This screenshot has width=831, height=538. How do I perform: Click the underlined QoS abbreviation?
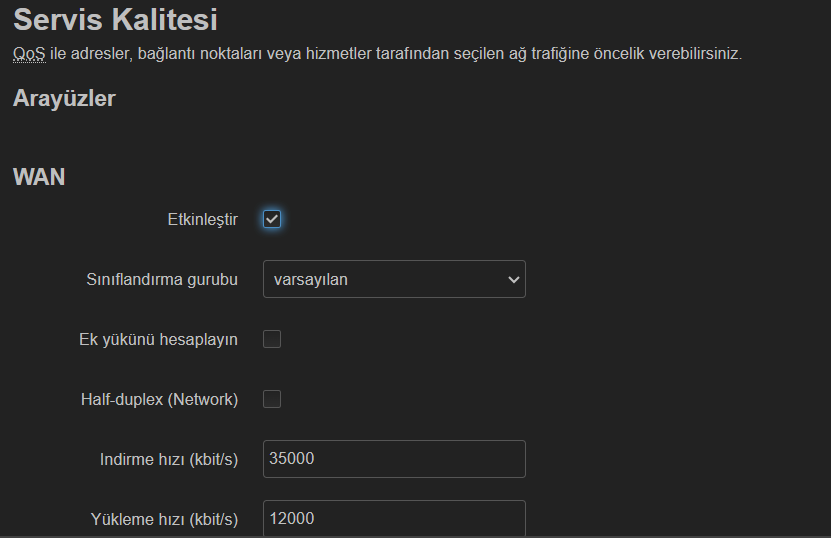click(29, 54)
